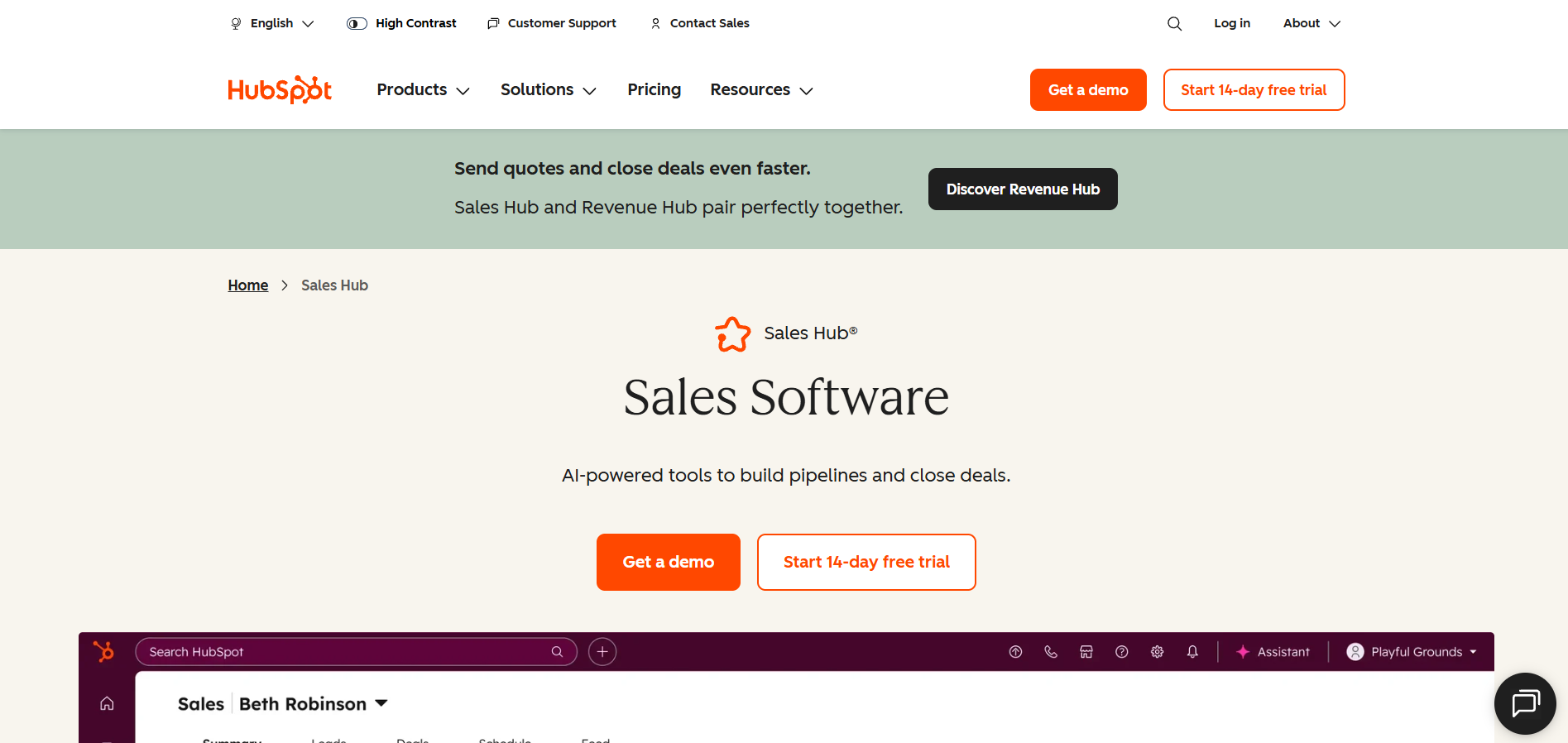
Task: Click the magnifier inside Search HubSpot bar
Action: pyautogui.click(x=558, y=652)
